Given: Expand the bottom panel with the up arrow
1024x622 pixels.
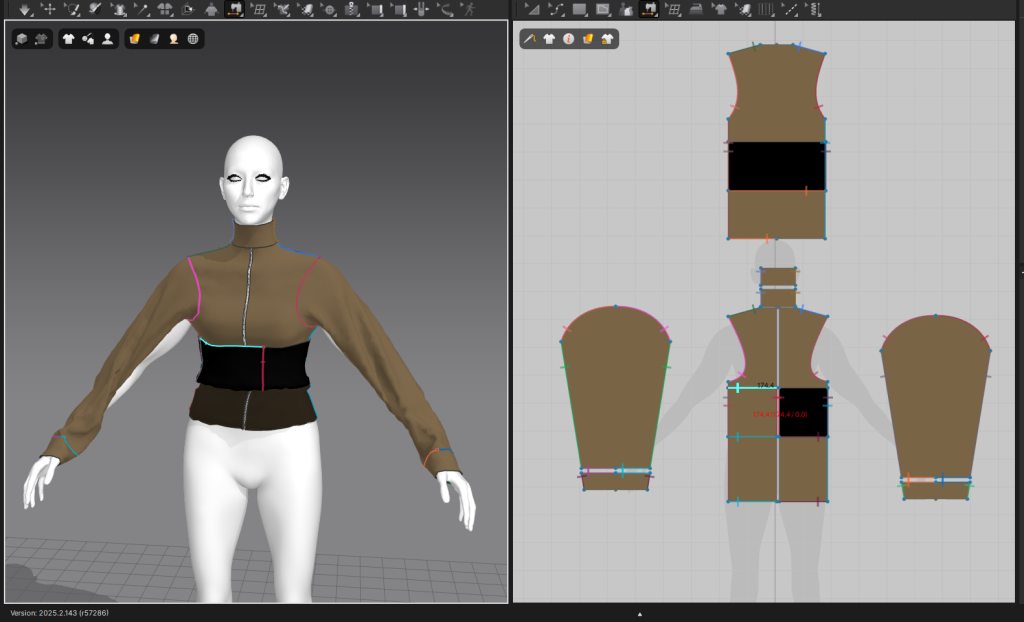Looking at the screenshot, I should pos(640,613).
